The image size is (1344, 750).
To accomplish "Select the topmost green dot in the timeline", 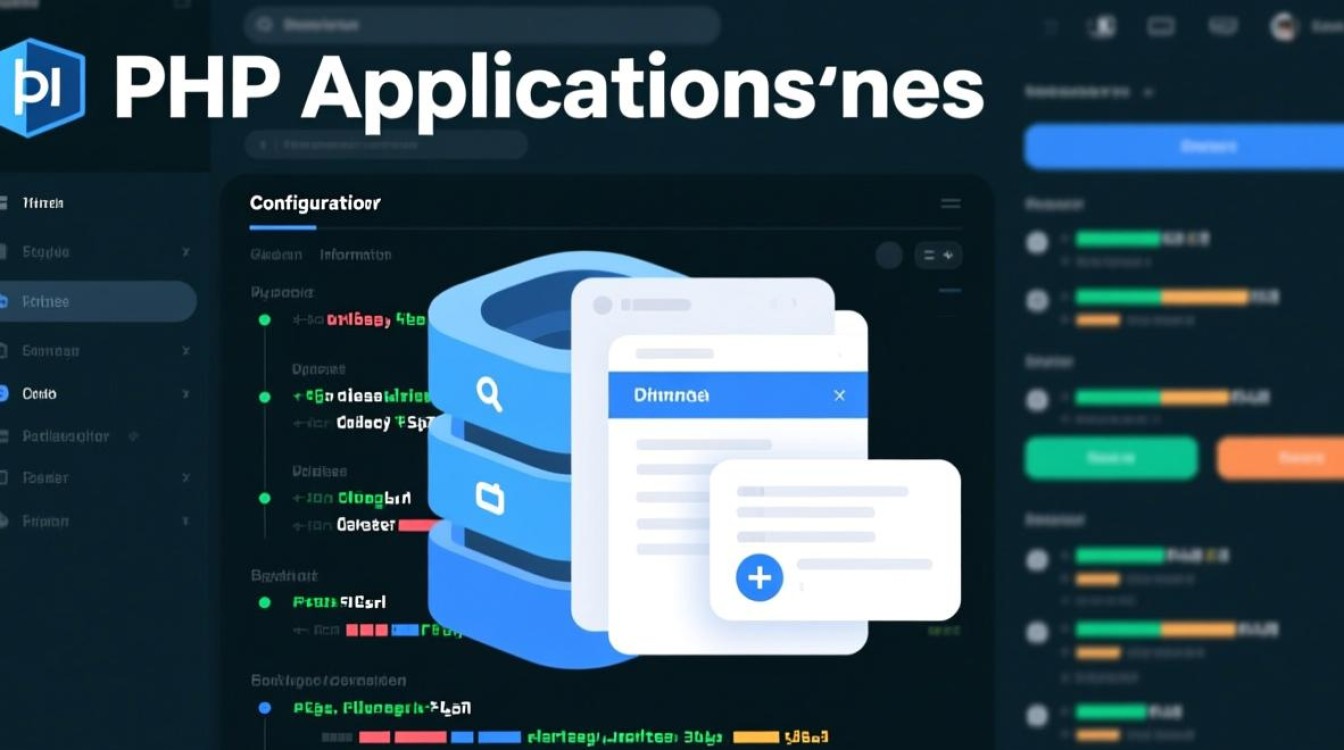I will point(265,320).
